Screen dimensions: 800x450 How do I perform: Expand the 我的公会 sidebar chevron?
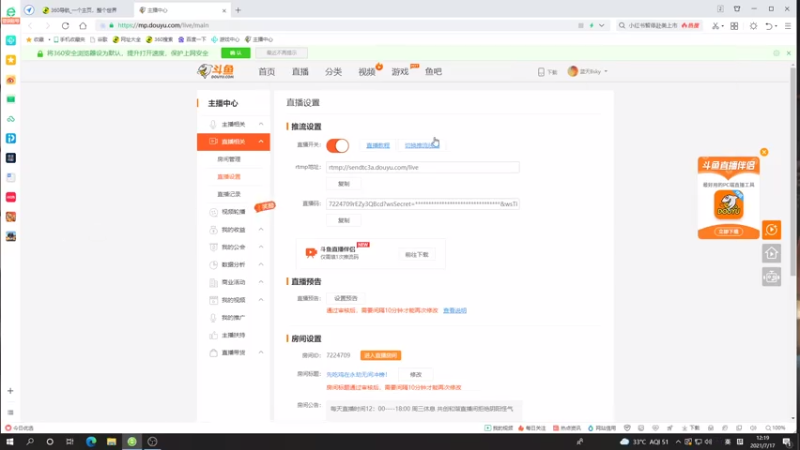tap(261, 247)
